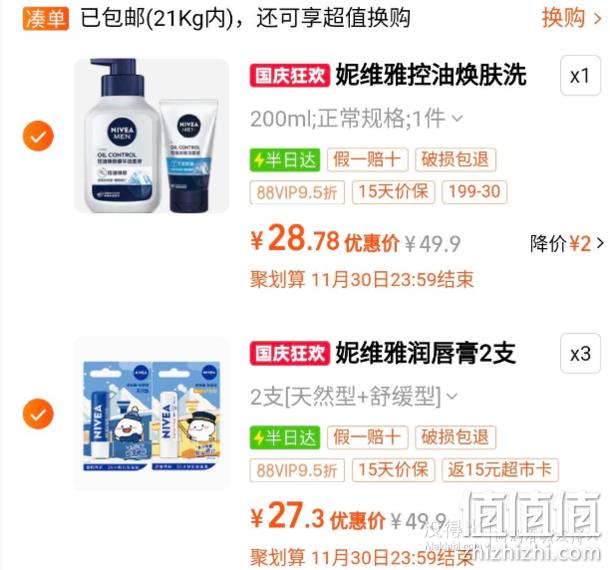Tap the face wash 国庆狂欢 badge
This screenshot has width=610, height=570.
[290, 75]
